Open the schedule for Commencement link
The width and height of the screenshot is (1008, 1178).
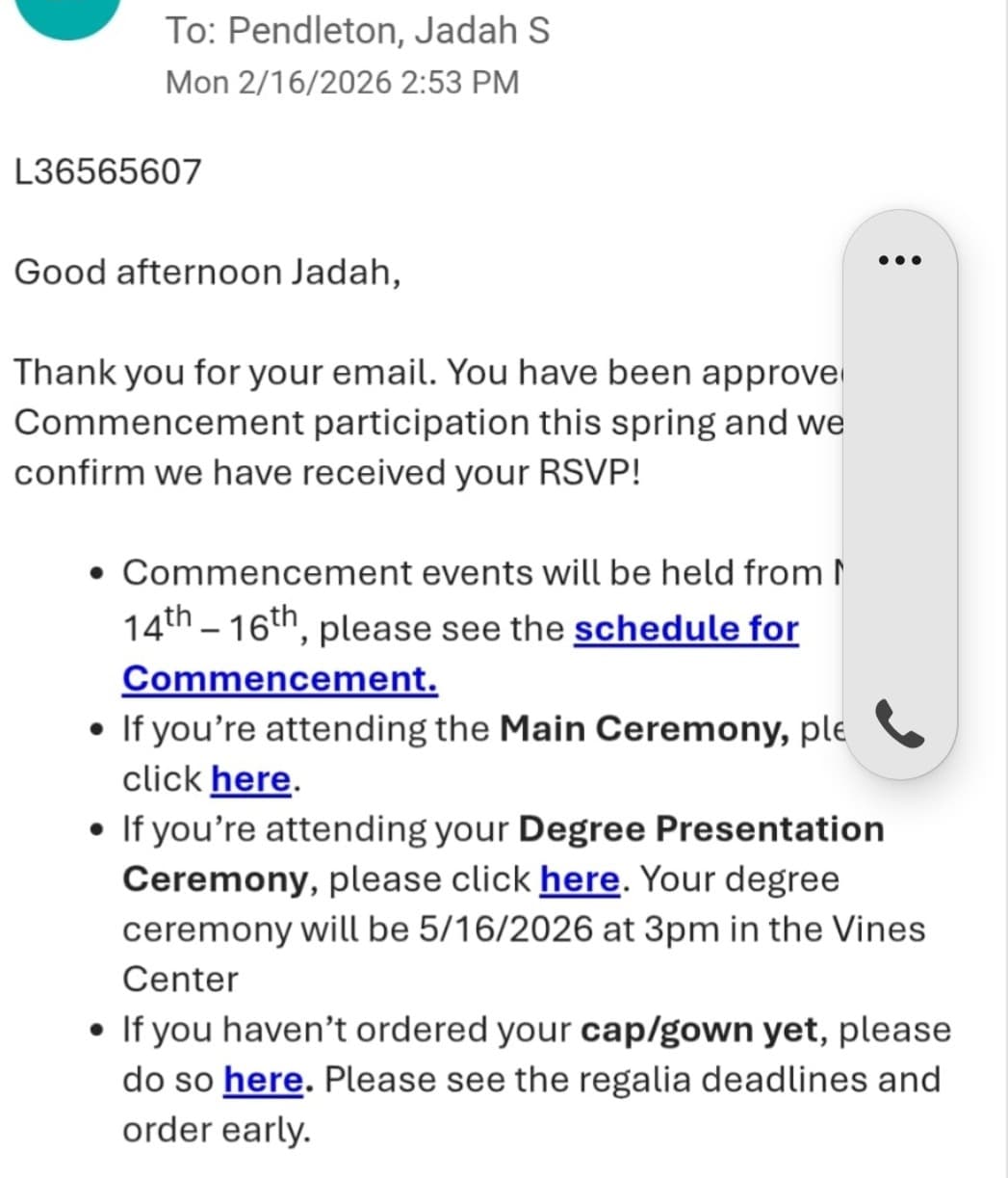460,653
